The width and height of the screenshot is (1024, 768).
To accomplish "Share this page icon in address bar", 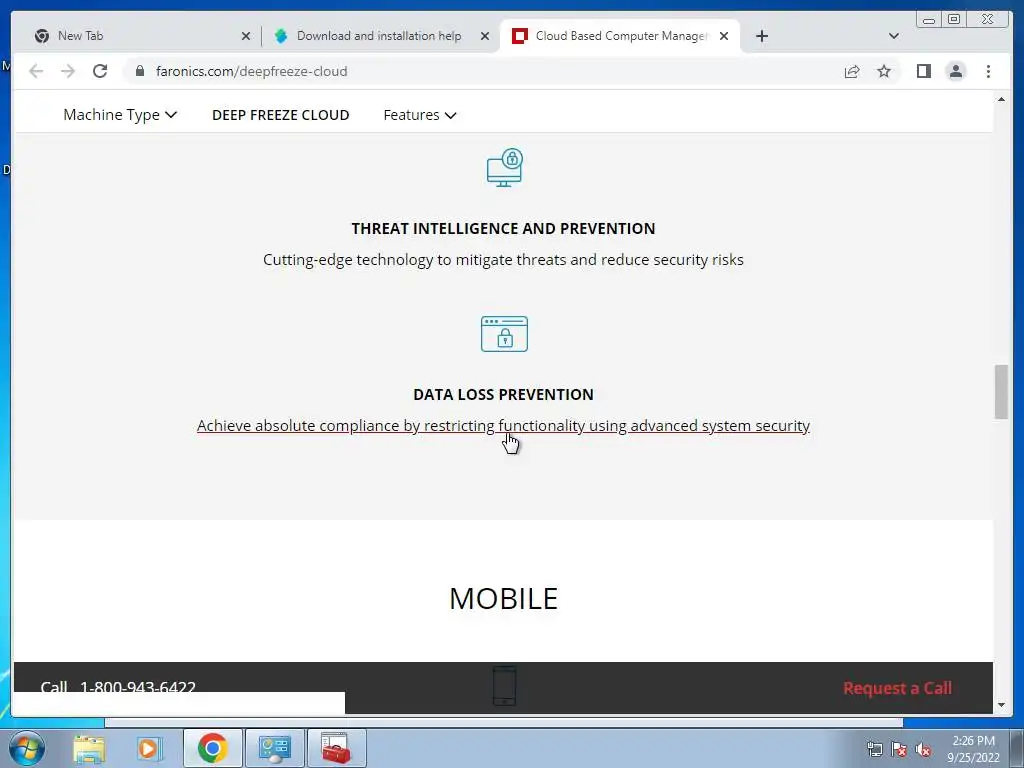I will 852,71.
